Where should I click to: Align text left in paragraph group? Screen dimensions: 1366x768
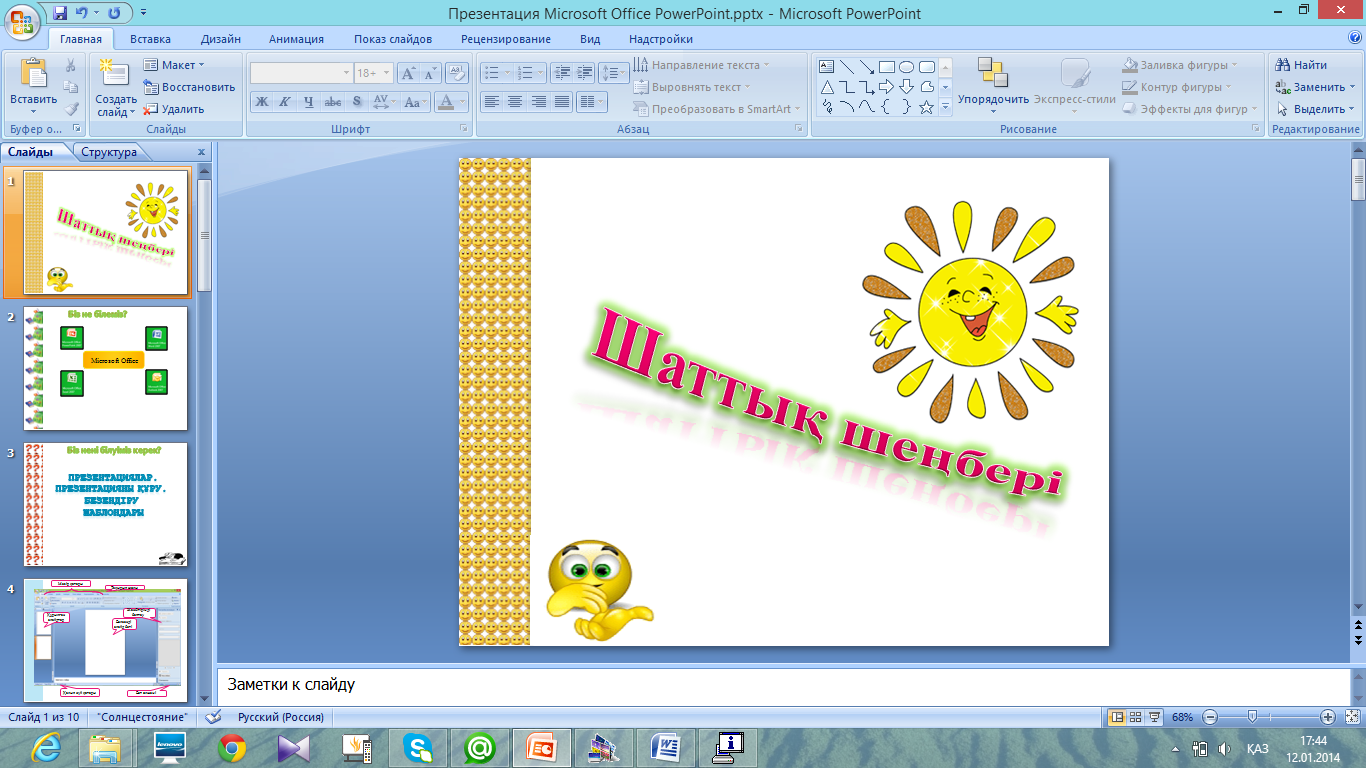491,102
